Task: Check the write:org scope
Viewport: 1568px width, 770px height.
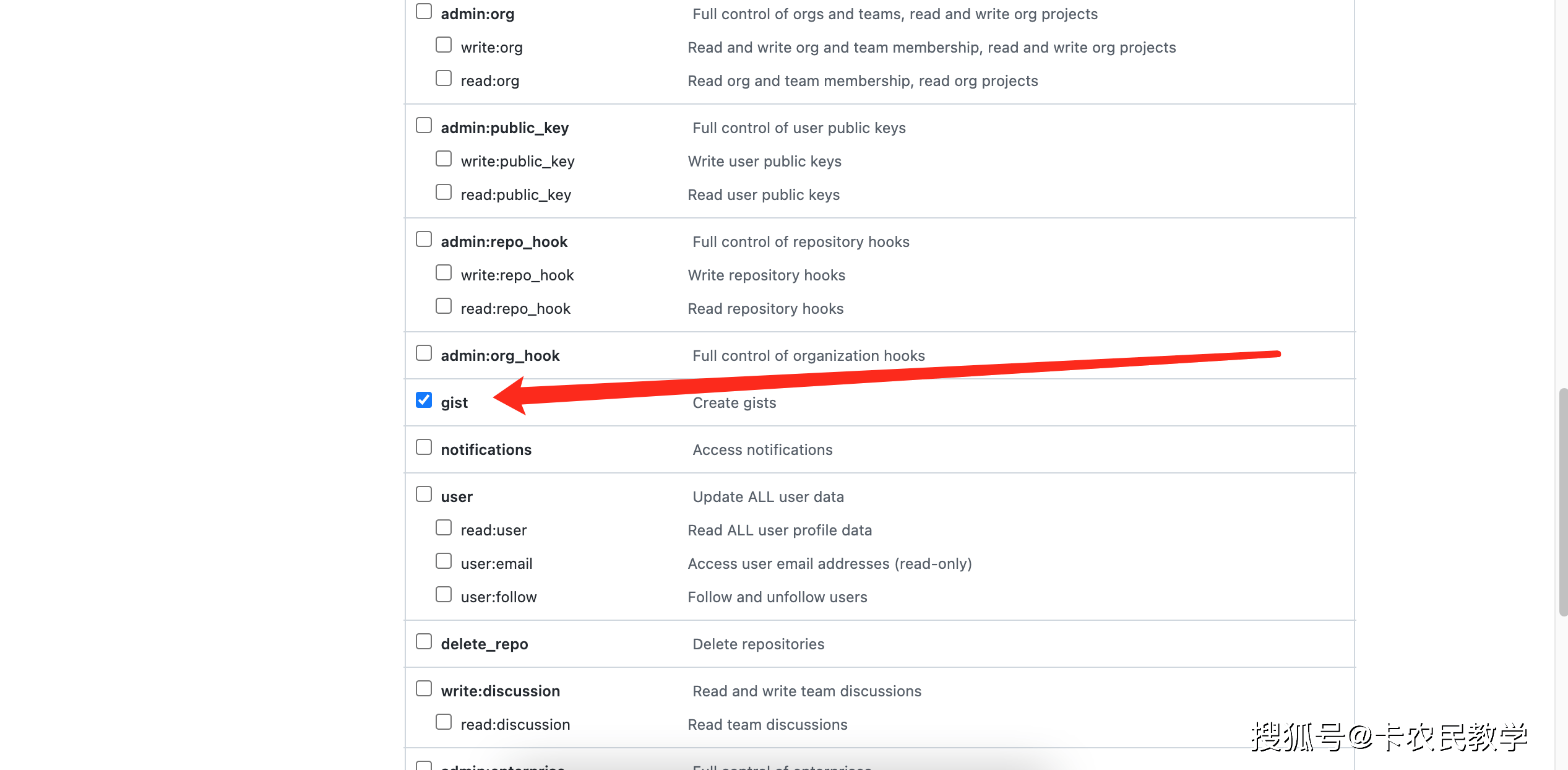Action: click(x=444, y=45)
